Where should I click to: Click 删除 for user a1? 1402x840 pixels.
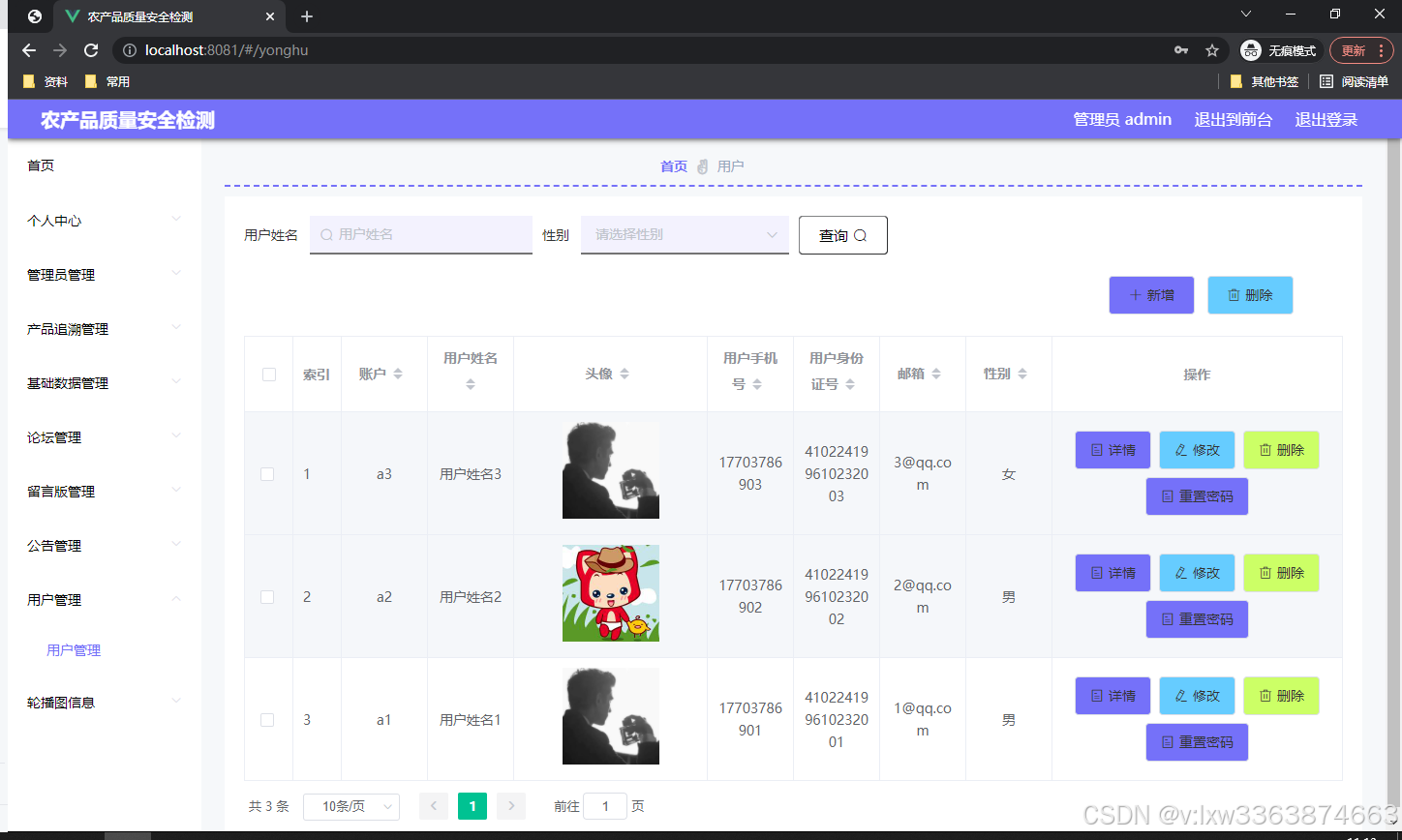click(1281, 696)
